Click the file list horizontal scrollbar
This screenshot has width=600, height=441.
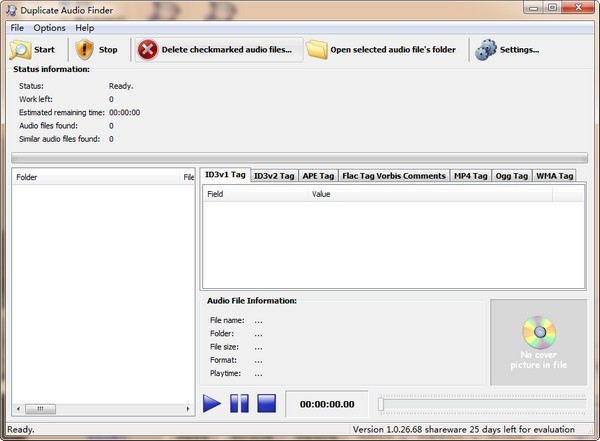point(100,408)
